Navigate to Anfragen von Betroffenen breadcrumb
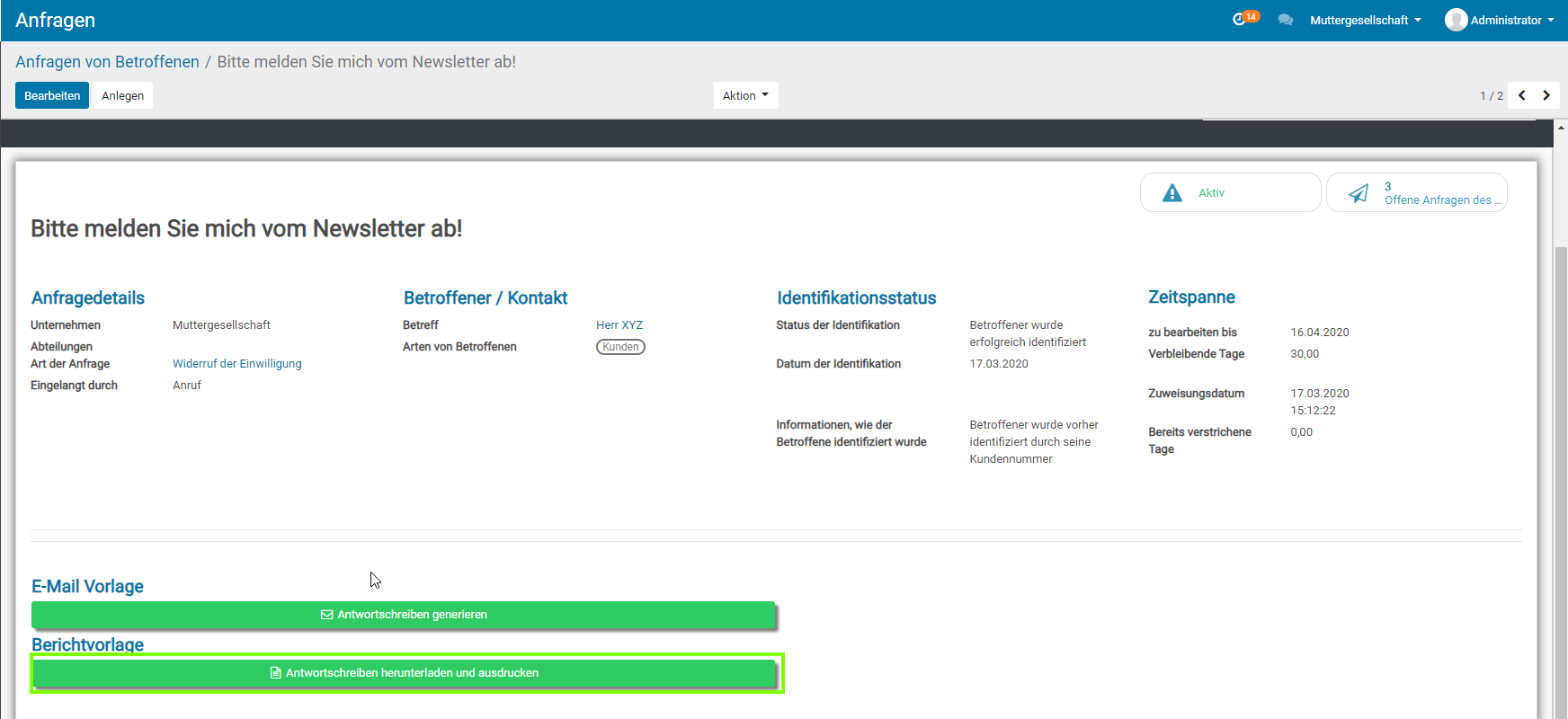The height and width of the screenshot is (719, 1568). [x=107, y=62]
